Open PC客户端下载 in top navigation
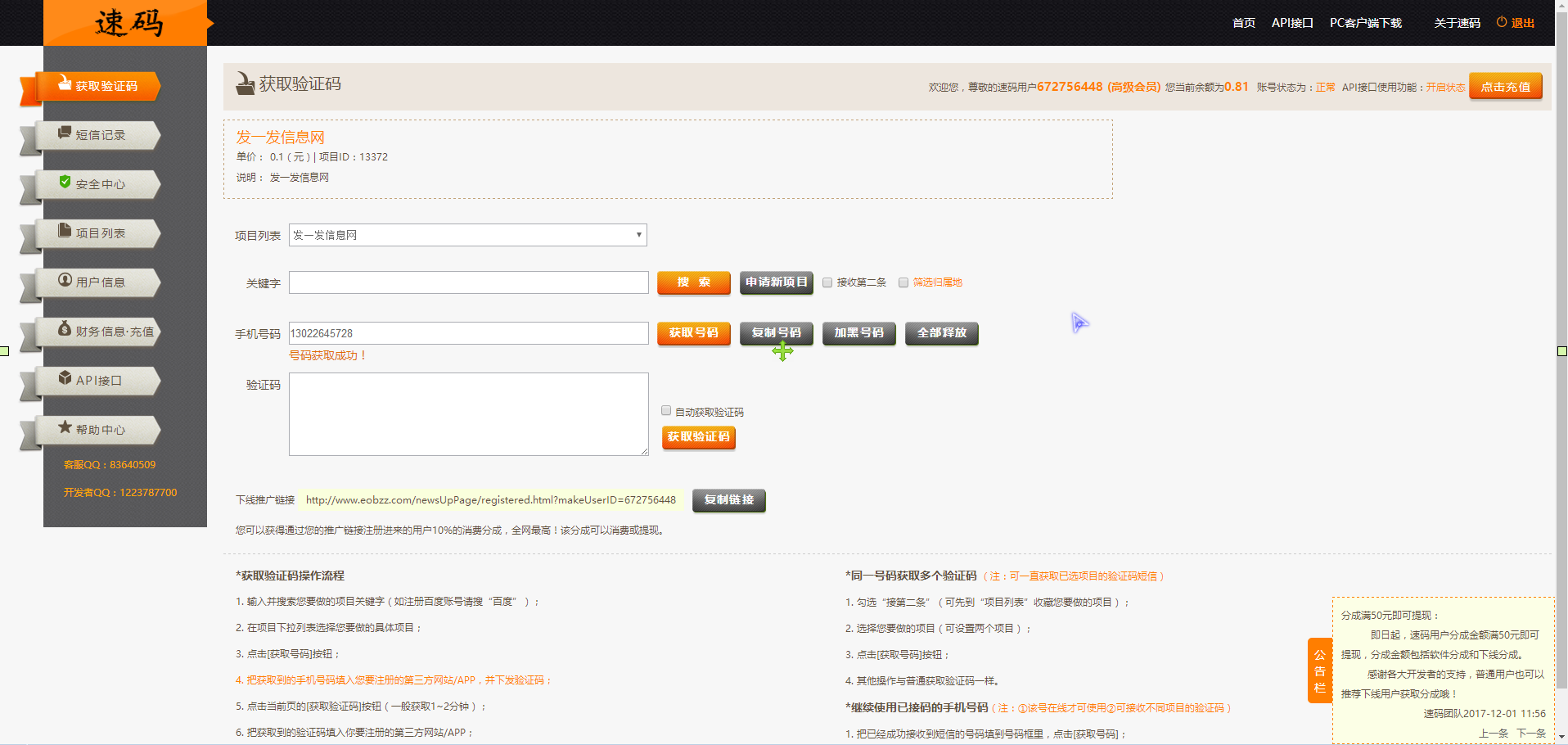This screenshot has width=1568, height=745. tap(1365, 23)
